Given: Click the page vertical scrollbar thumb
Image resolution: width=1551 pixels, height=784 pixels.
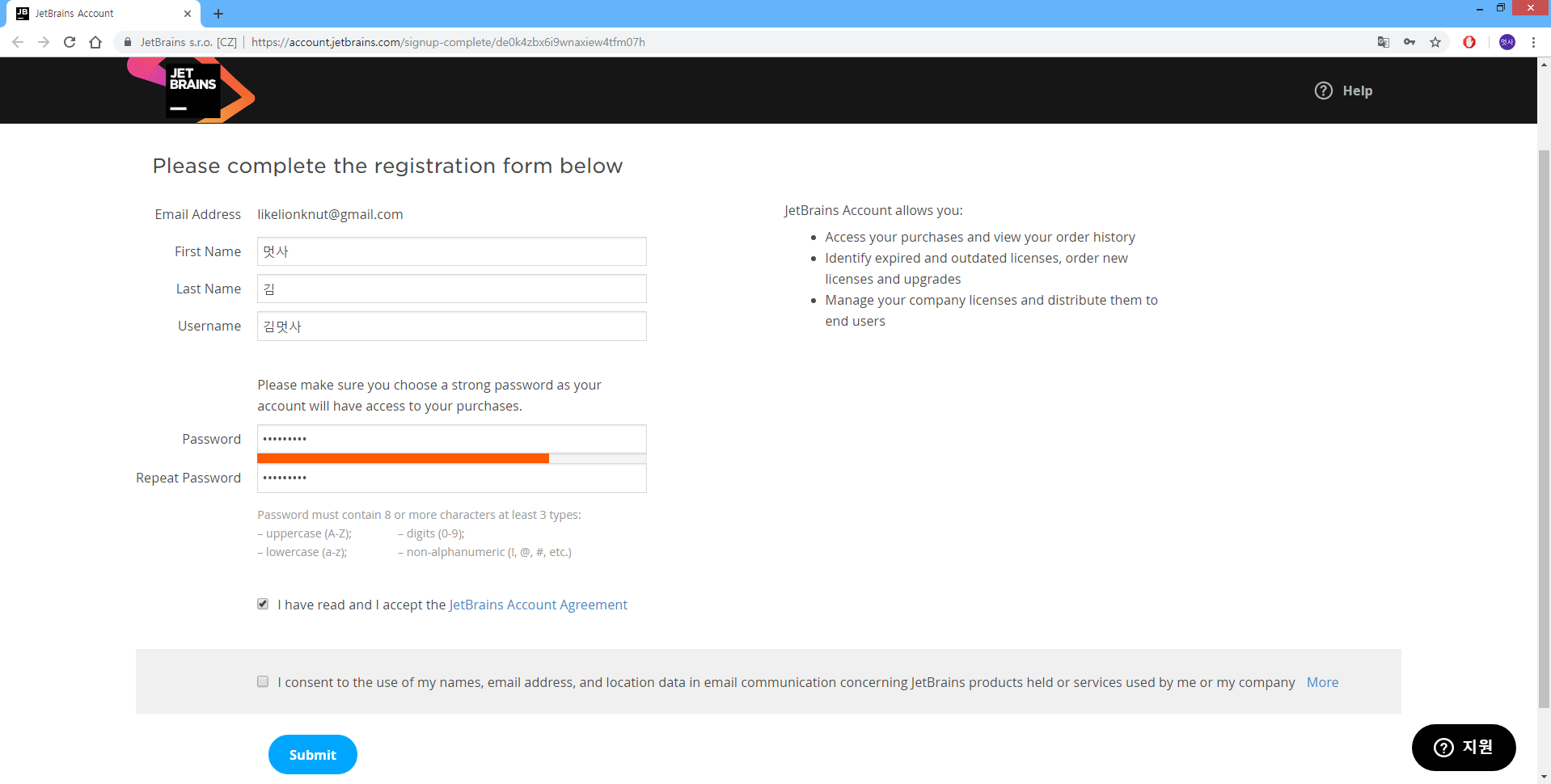Looking at the screenshot, I should click(1544, 428).
